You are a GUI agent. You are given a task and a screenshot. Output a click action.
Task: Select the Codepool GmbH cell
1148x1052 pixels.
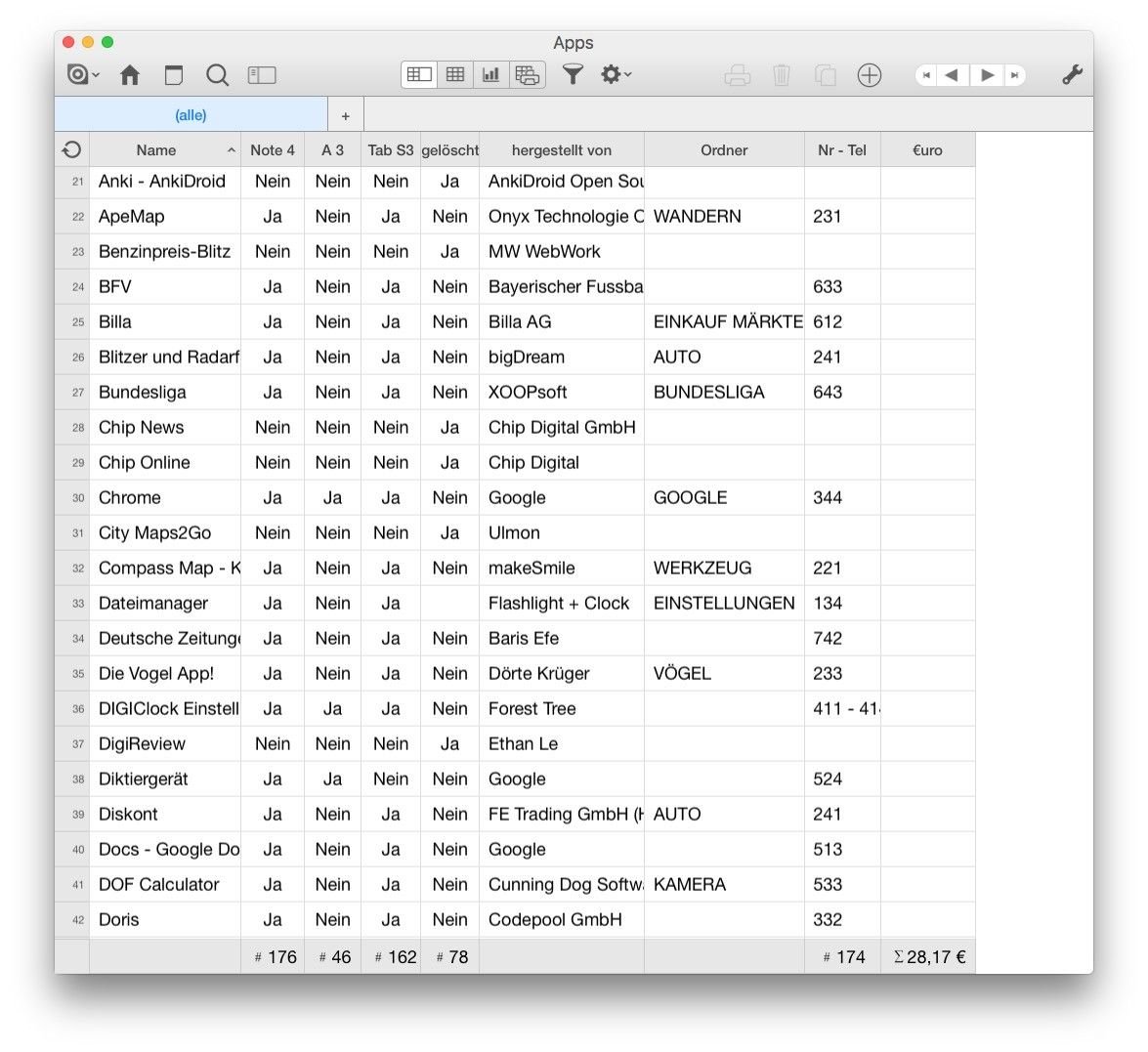click(562, 919)
